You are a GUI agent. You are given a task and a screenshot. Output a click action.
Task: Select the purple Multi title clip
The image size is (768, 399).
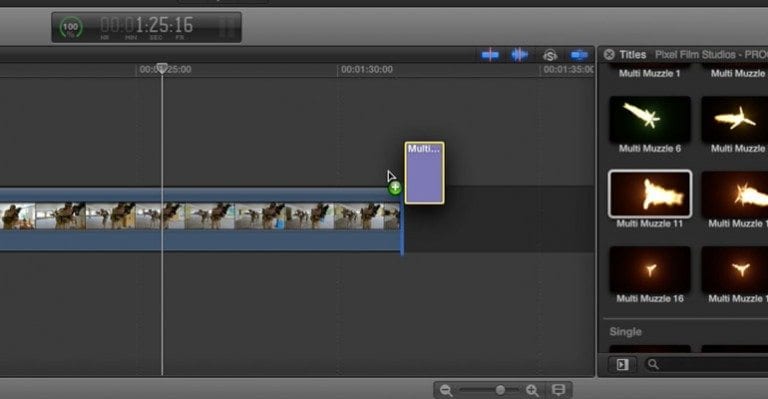click(x=425, y=173)
